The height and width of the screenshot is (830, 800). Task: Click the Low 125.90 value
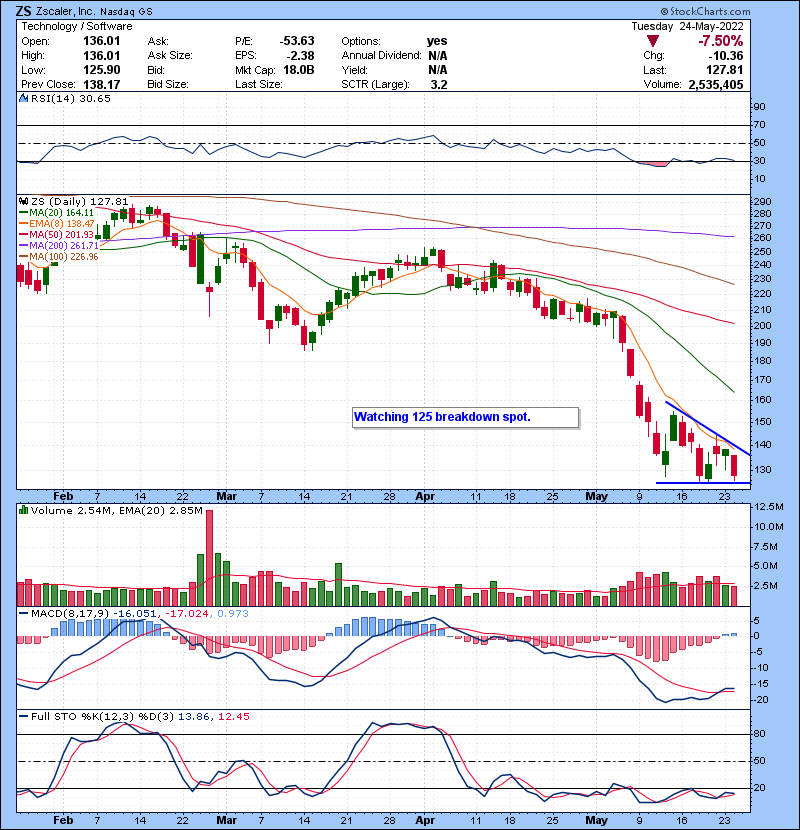[x=102, y=70]
